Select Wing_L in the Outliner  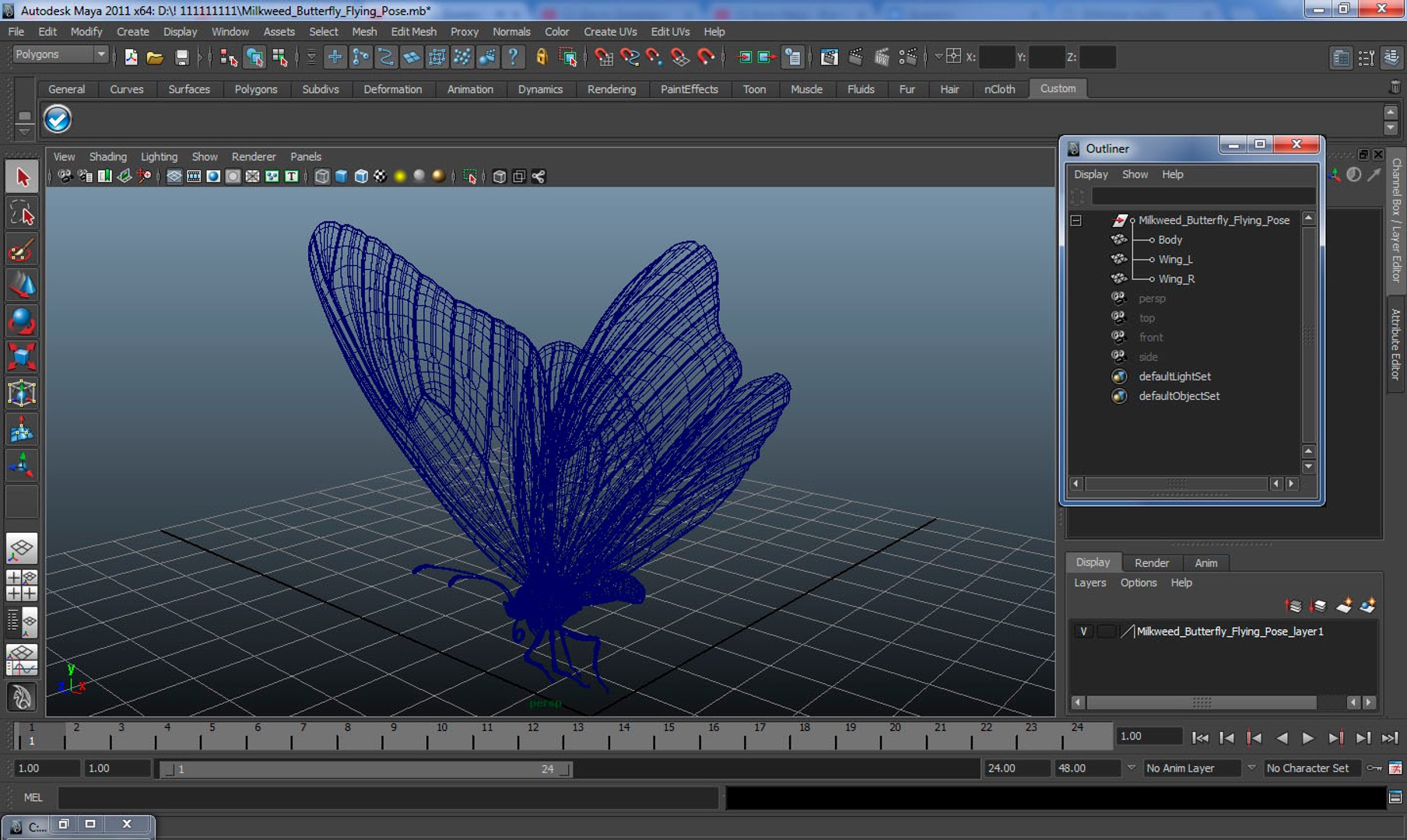click(1175, 260)
